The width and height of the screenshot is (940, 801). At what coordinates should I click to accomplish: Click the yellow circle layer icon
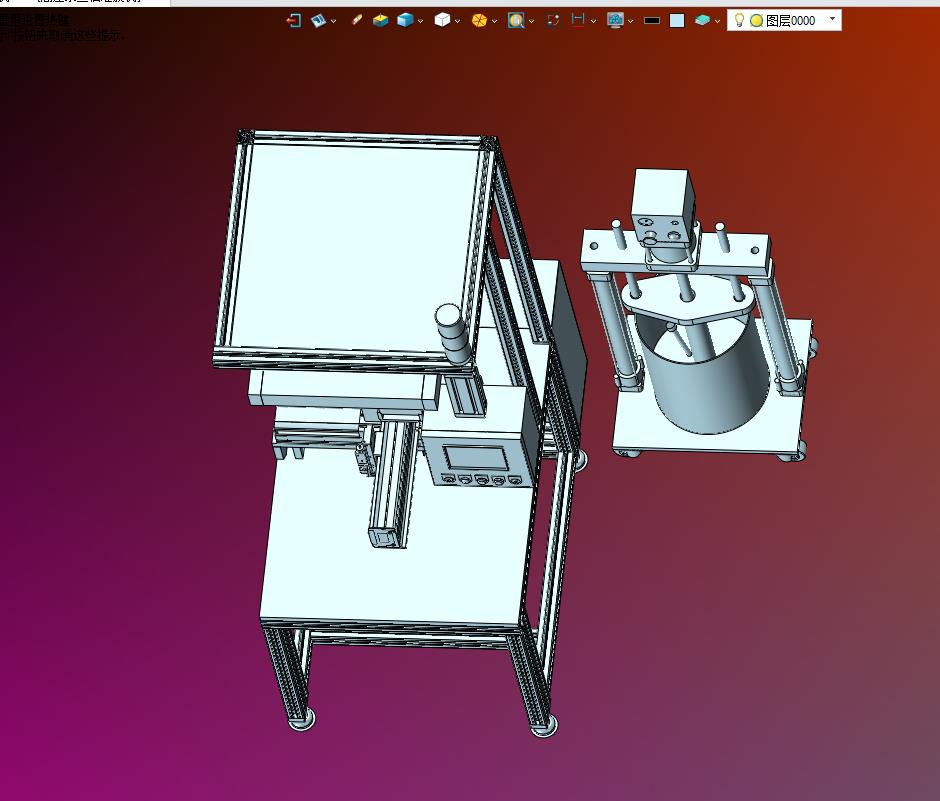click(757, 21)
